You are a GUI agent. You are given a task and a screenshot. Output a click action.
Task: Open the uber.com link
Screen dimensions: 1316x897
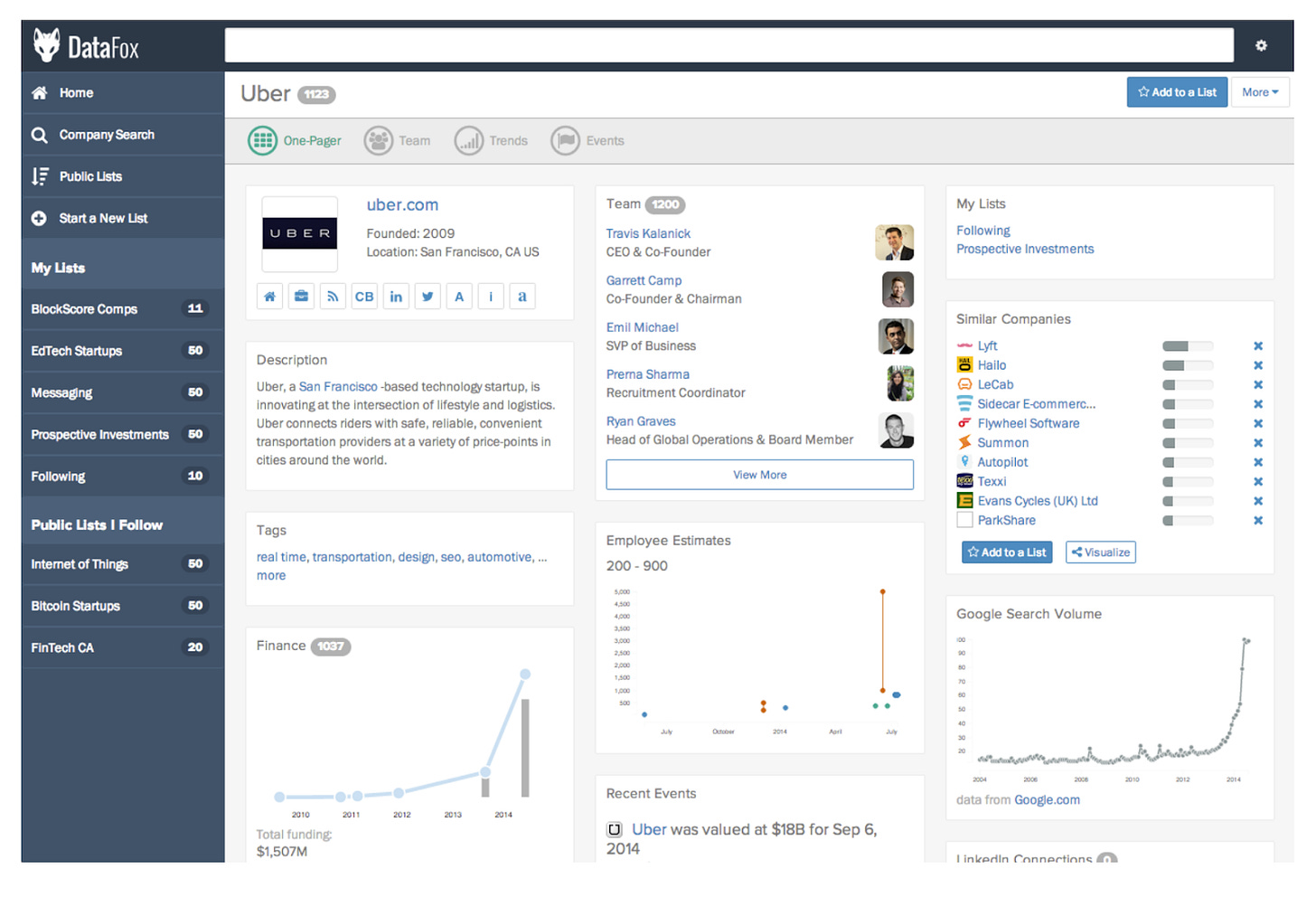click(x=402, y=205)
